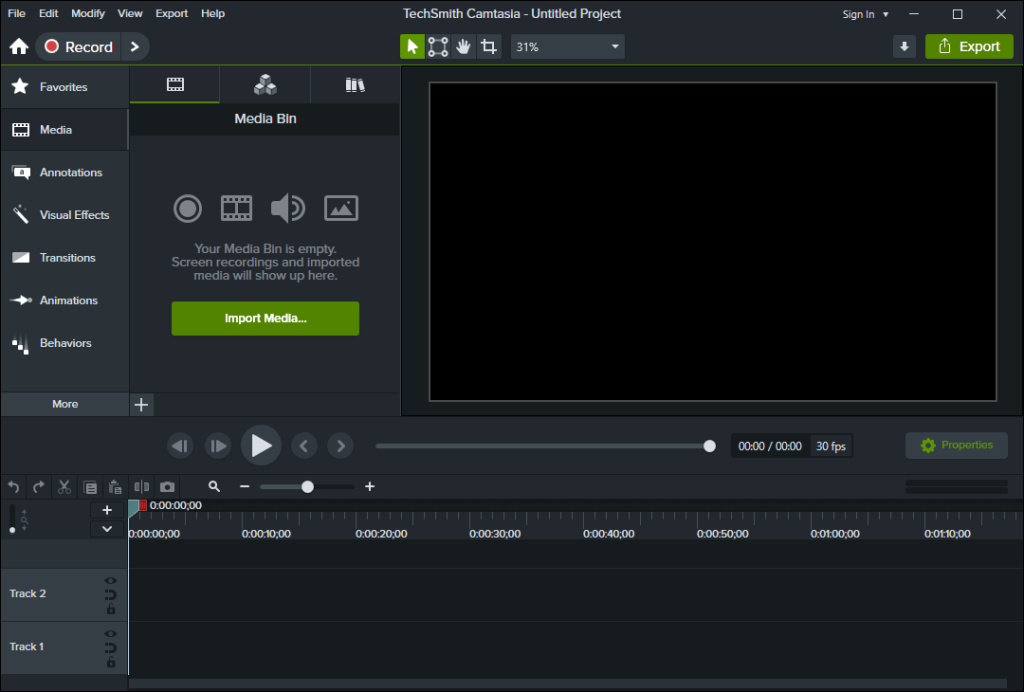The height and width of the screenshot is (692, 1024).
Task: Open the canvas zoom 31% dropdown
Action: (568, 47)
